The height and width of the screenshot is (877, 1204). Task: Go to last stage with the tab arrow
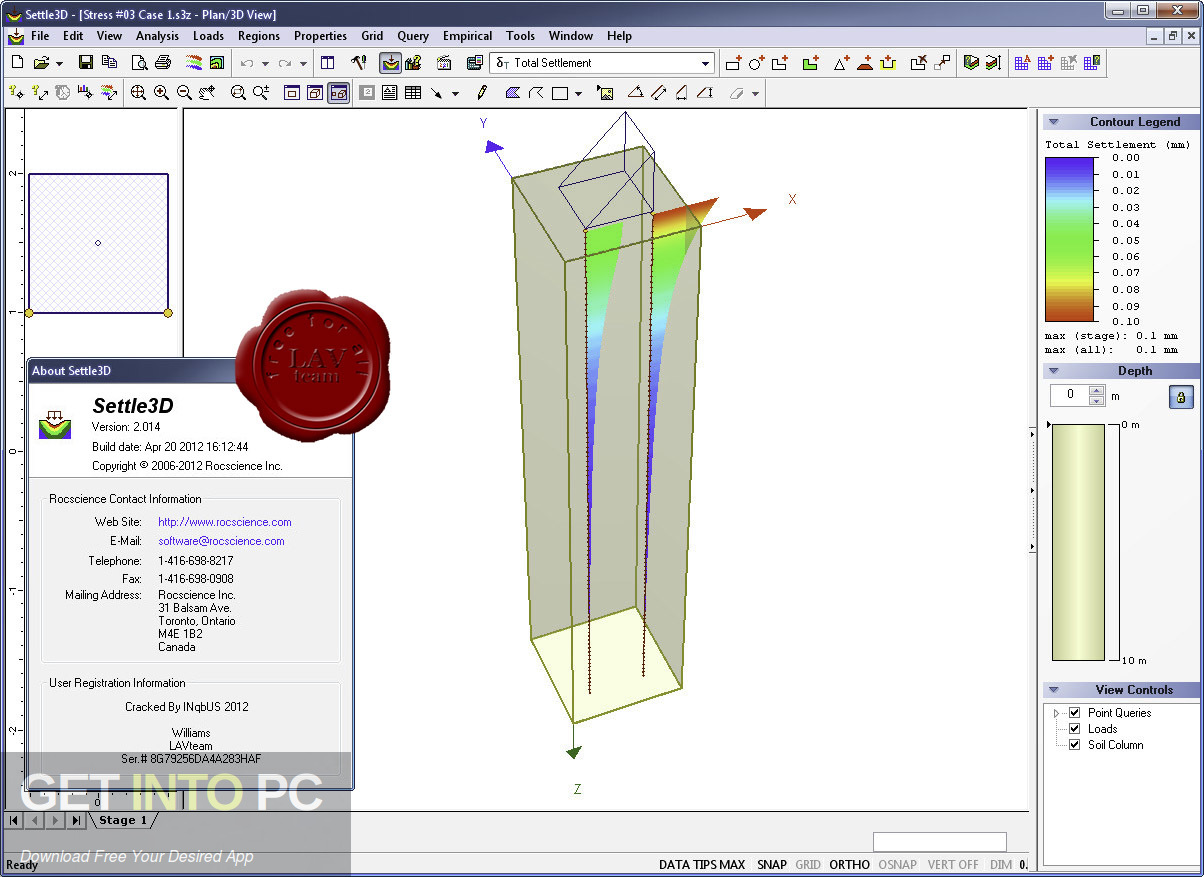pos(76,820)
